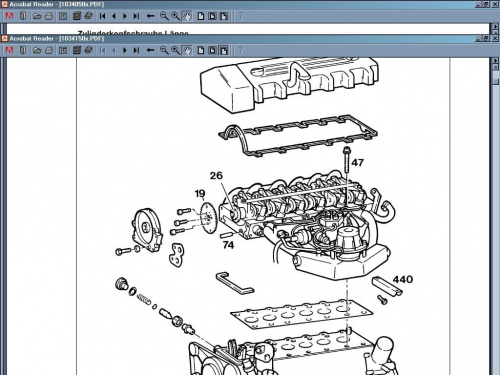Toggle navigation pane in 1034150x.PDF window
The height and width of the screenshot is (375, 500).
pyautogui.click(x=63, y=50)
